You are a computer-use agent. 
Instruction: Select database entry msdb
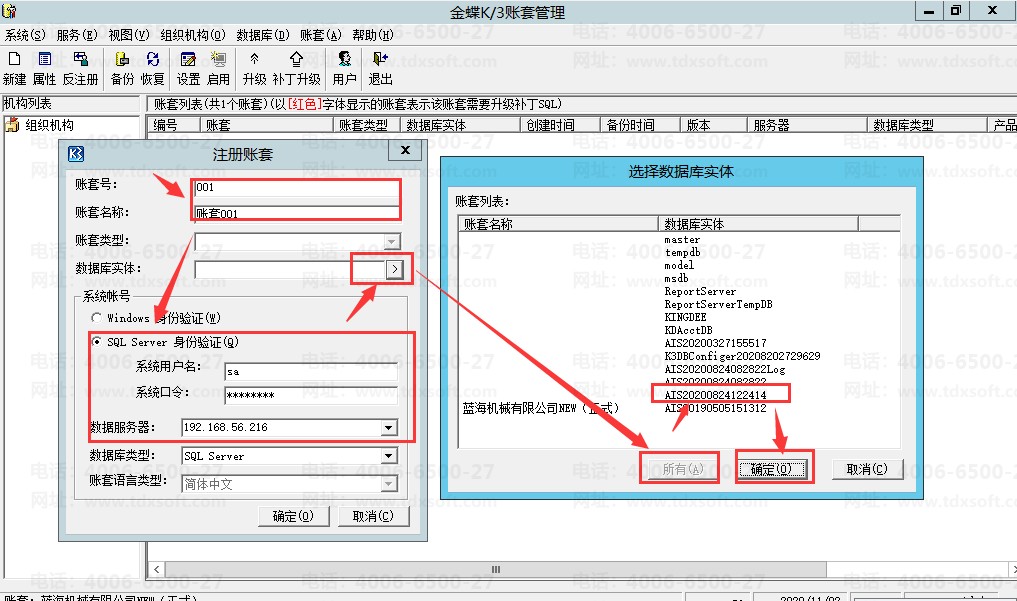pyautogui.click(x=676, y=278)
